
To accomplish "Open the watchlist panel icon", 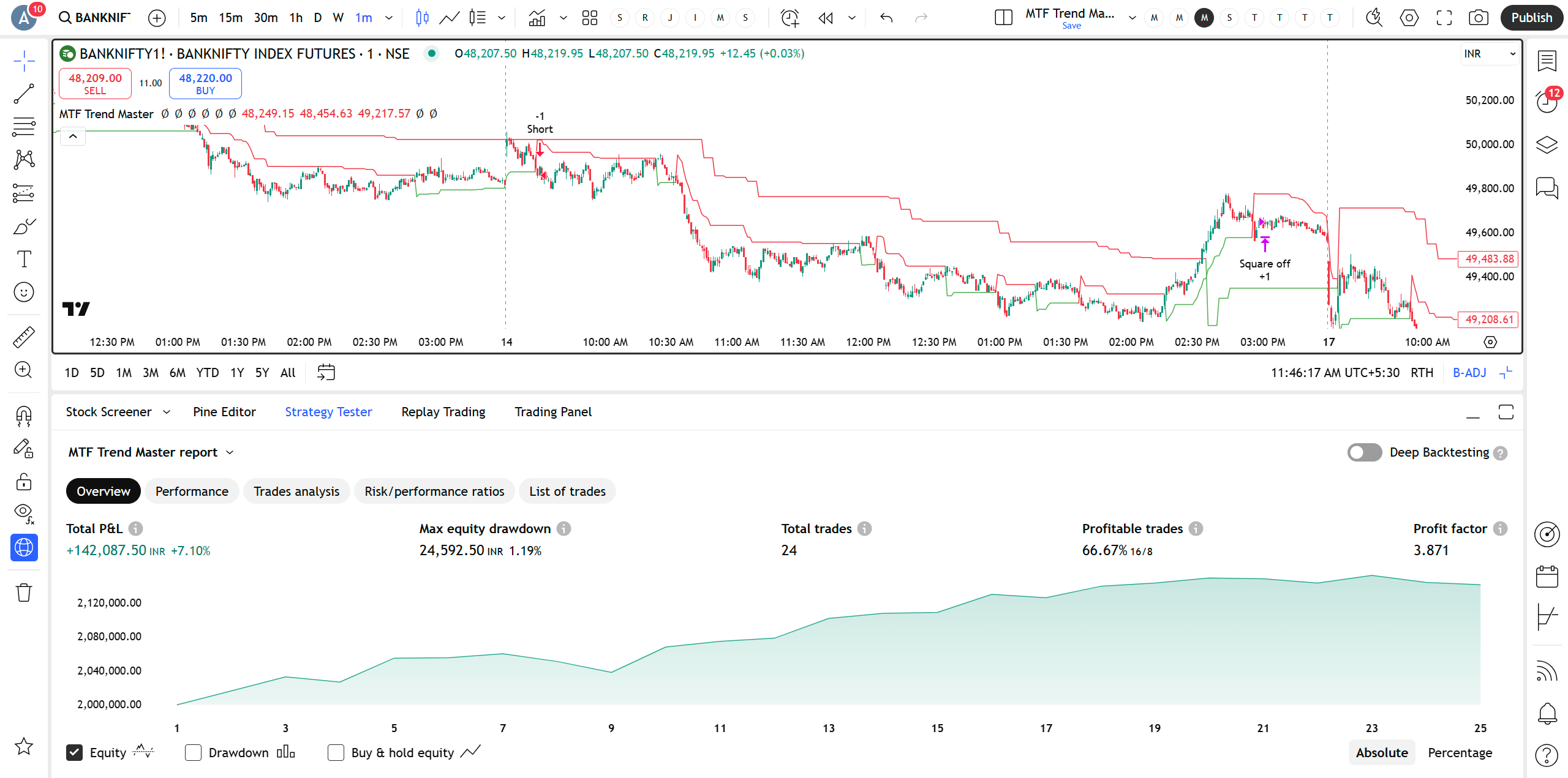I will (x=1547, y=61).
